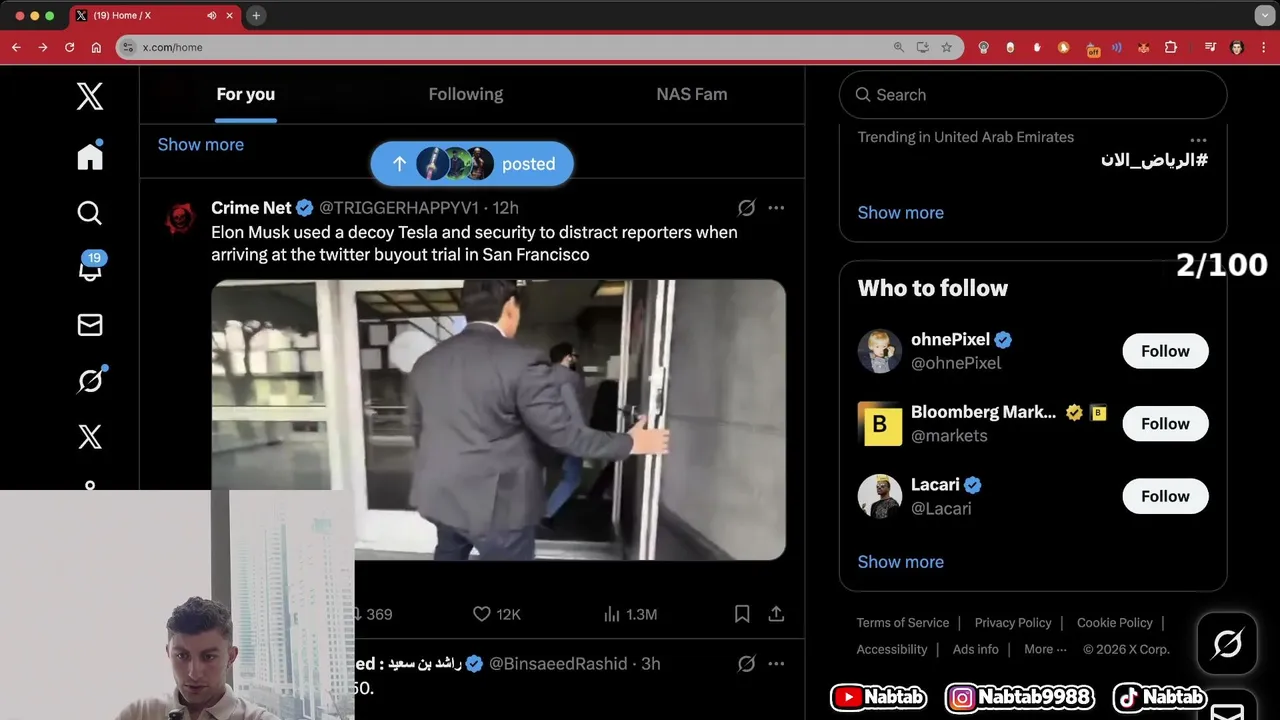Switch to Following tab

[x=466, y=95]
